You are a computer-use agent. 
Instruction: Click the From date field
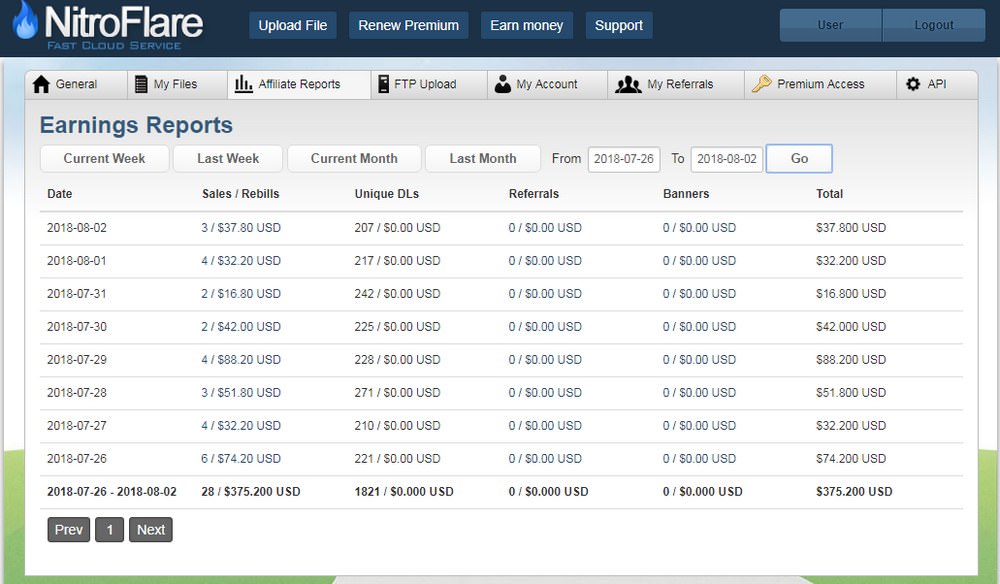[x=624, y=159]
